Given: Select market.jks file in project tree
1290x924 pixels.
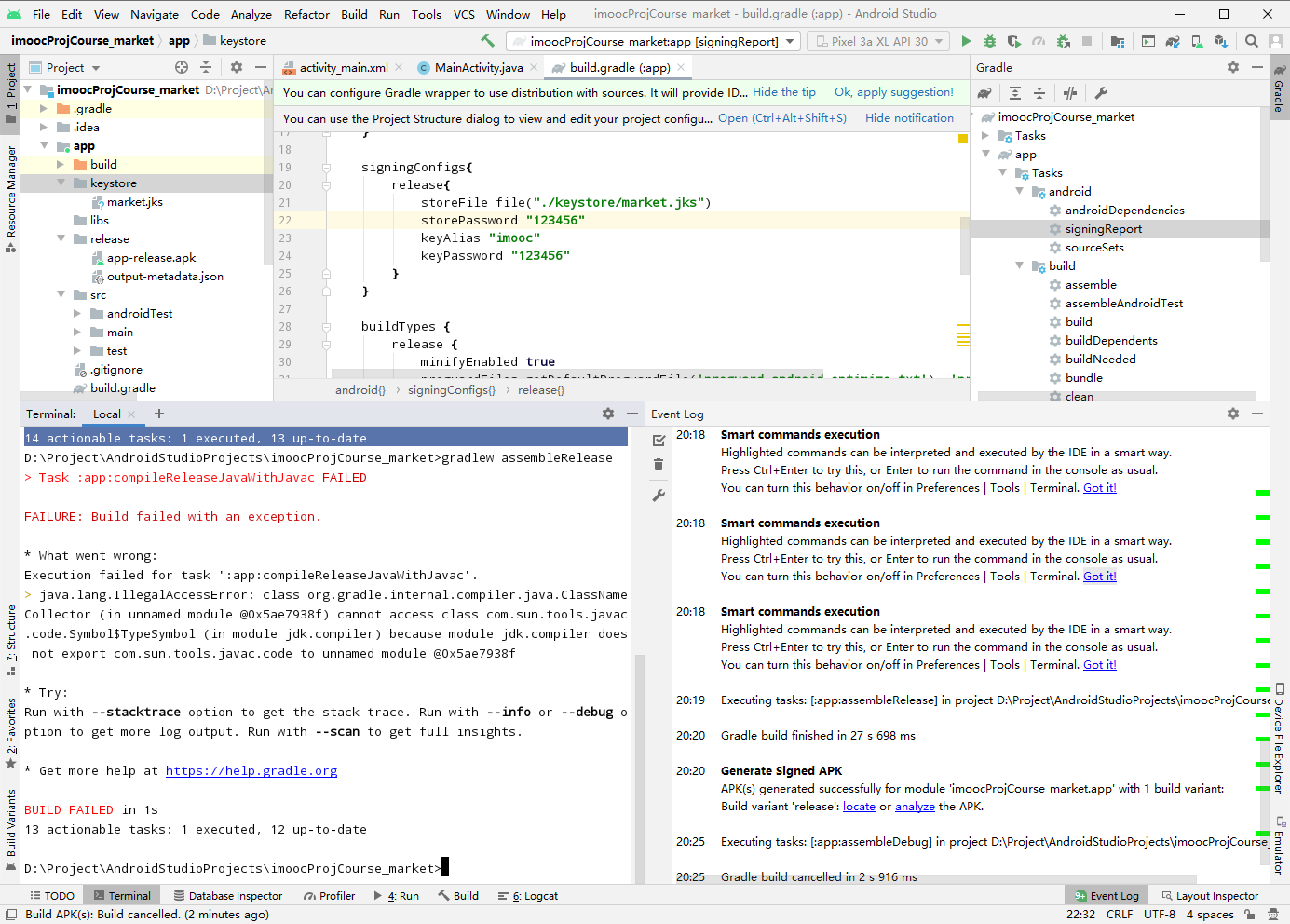Looking at the screenshot, I should click(135, 202).
